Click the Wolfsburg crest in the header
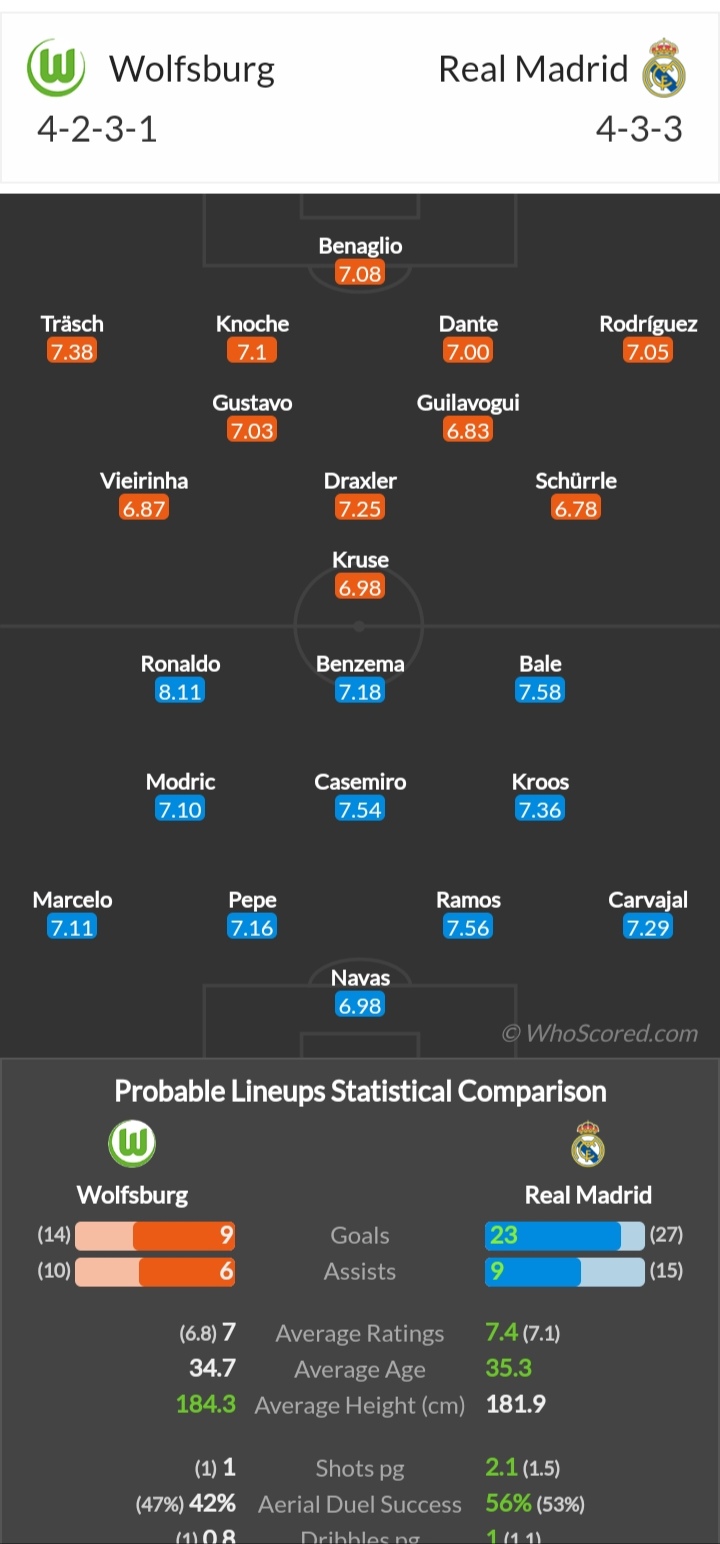Screen dimensions: 720x1544 pyautogui.click(x=56, y=68)
